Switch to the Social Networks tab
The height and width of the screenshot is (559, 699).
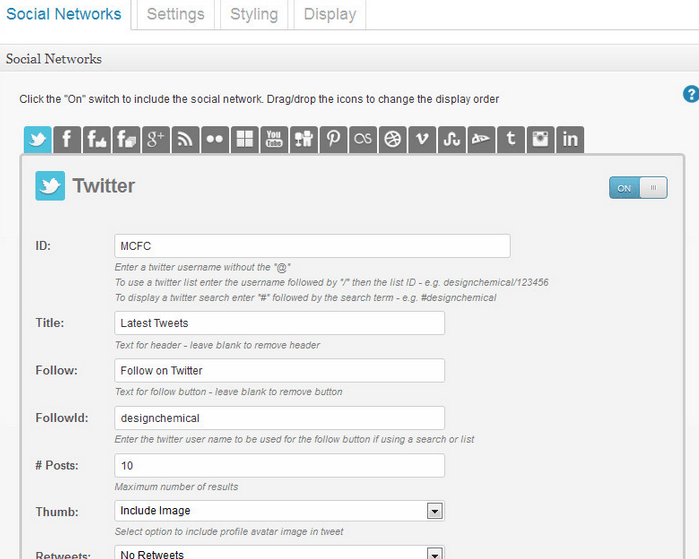64,14
